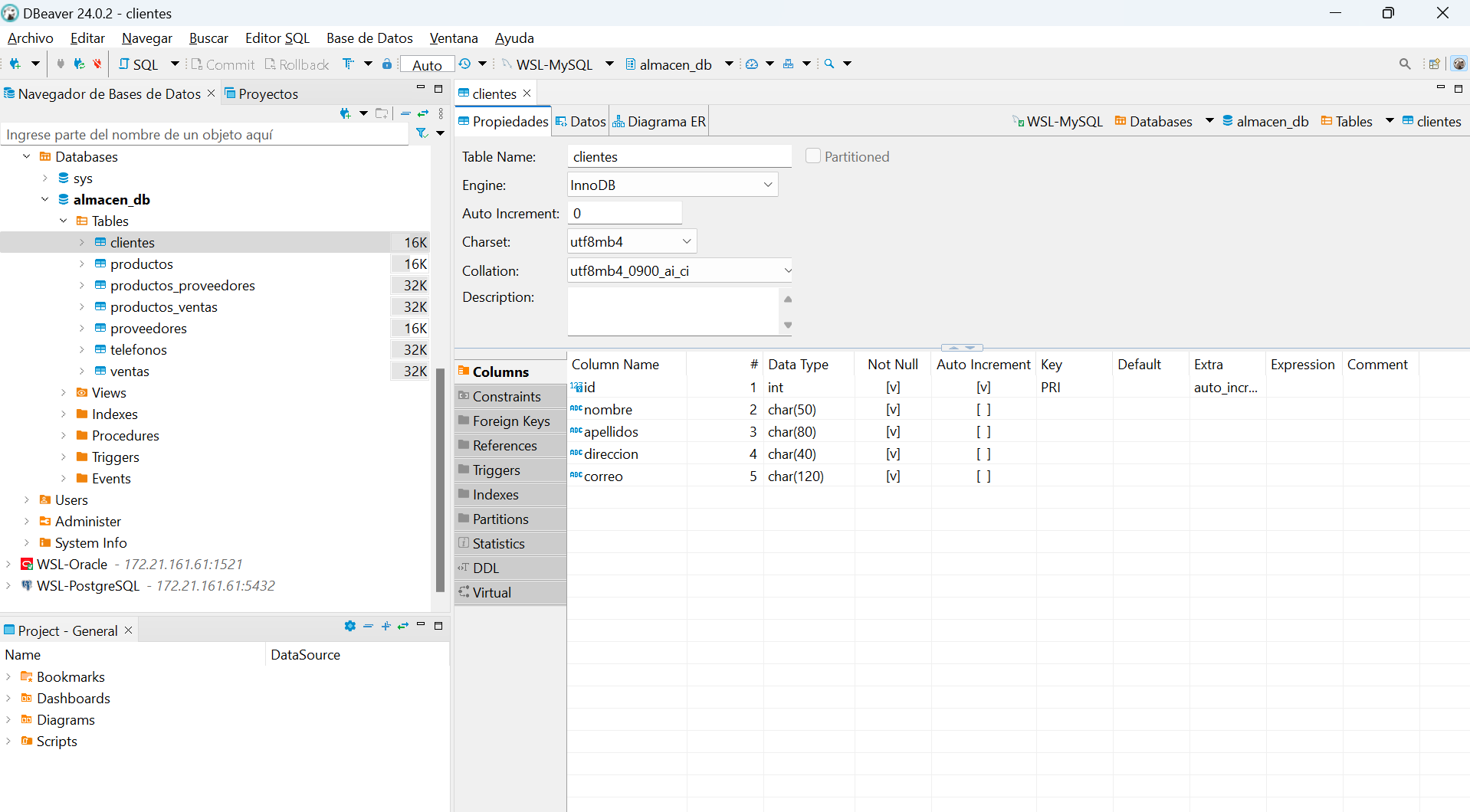Screen dimensions: 1470x812
Task: Click the DBeaver perspective beaver icon
Action: pyautogui.click(x=1459, y=64)
